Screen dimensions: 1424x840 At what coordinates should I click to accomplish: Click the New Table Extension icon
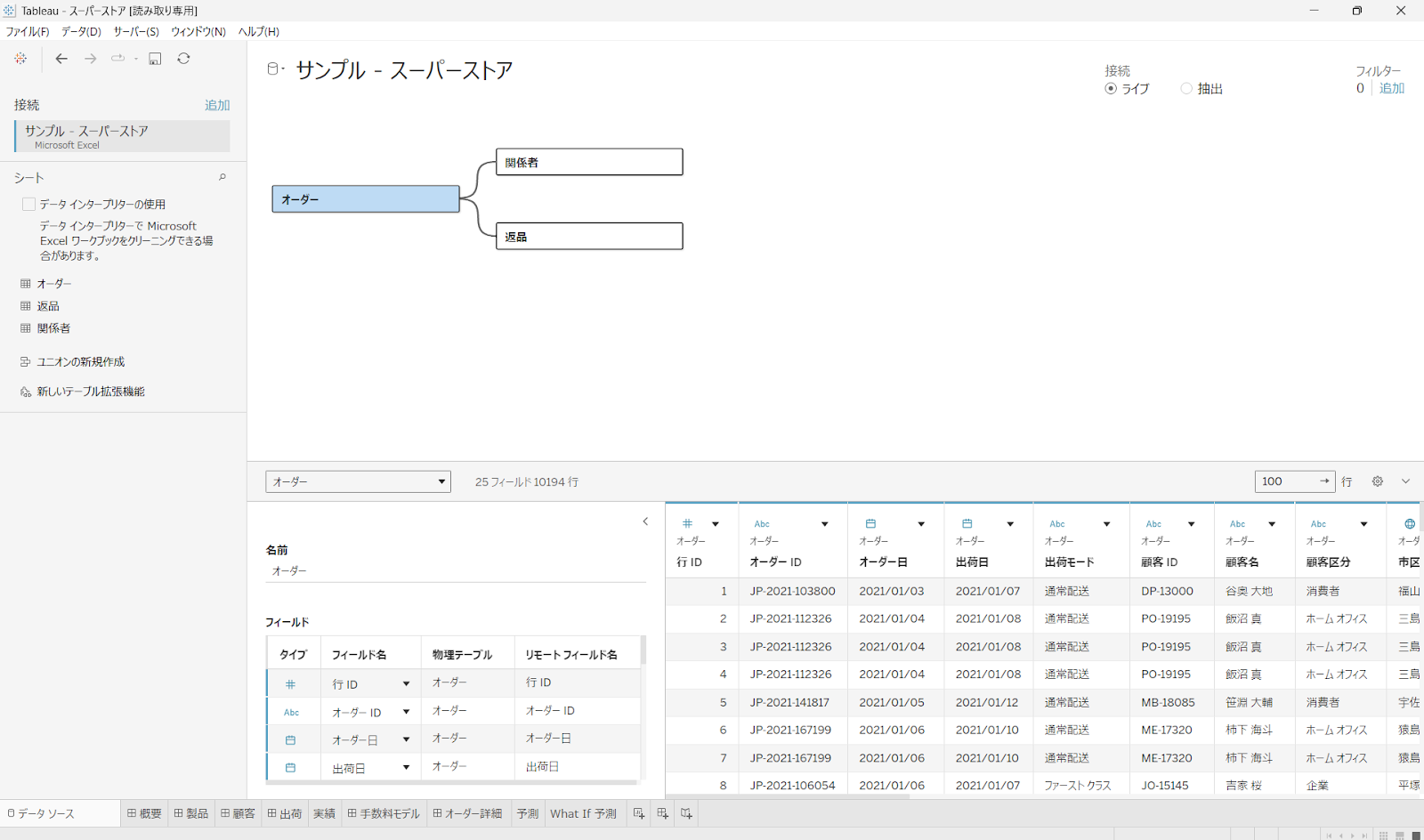(26, 392)
